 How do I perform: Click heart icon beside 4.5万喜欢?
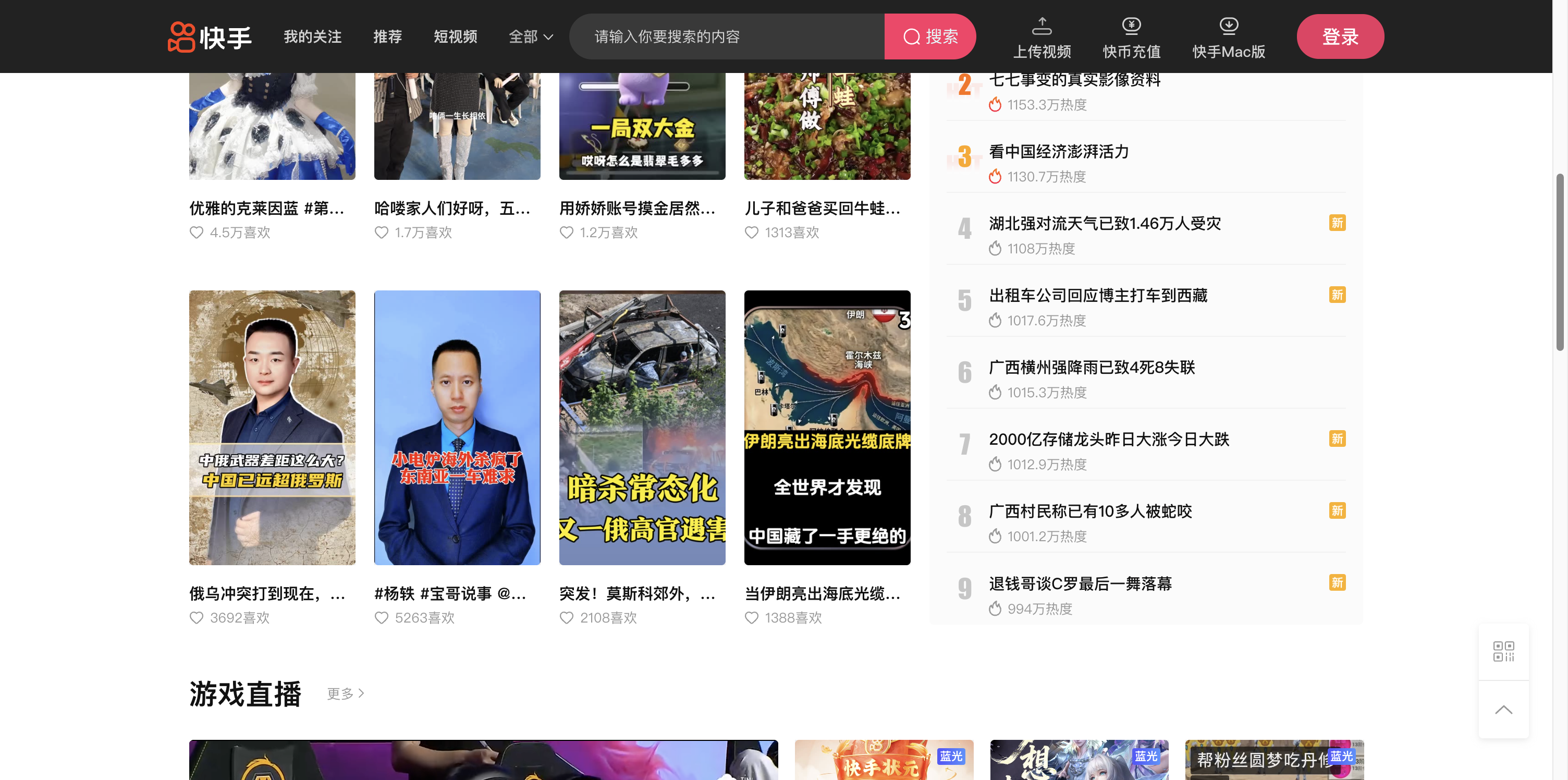pos(196,233)
